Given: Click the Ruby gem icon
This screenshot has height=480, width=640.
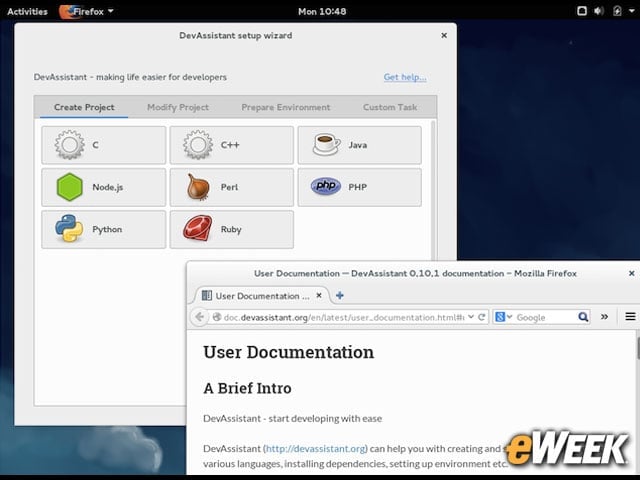Looking at the screenshot, I should point(198,229).
